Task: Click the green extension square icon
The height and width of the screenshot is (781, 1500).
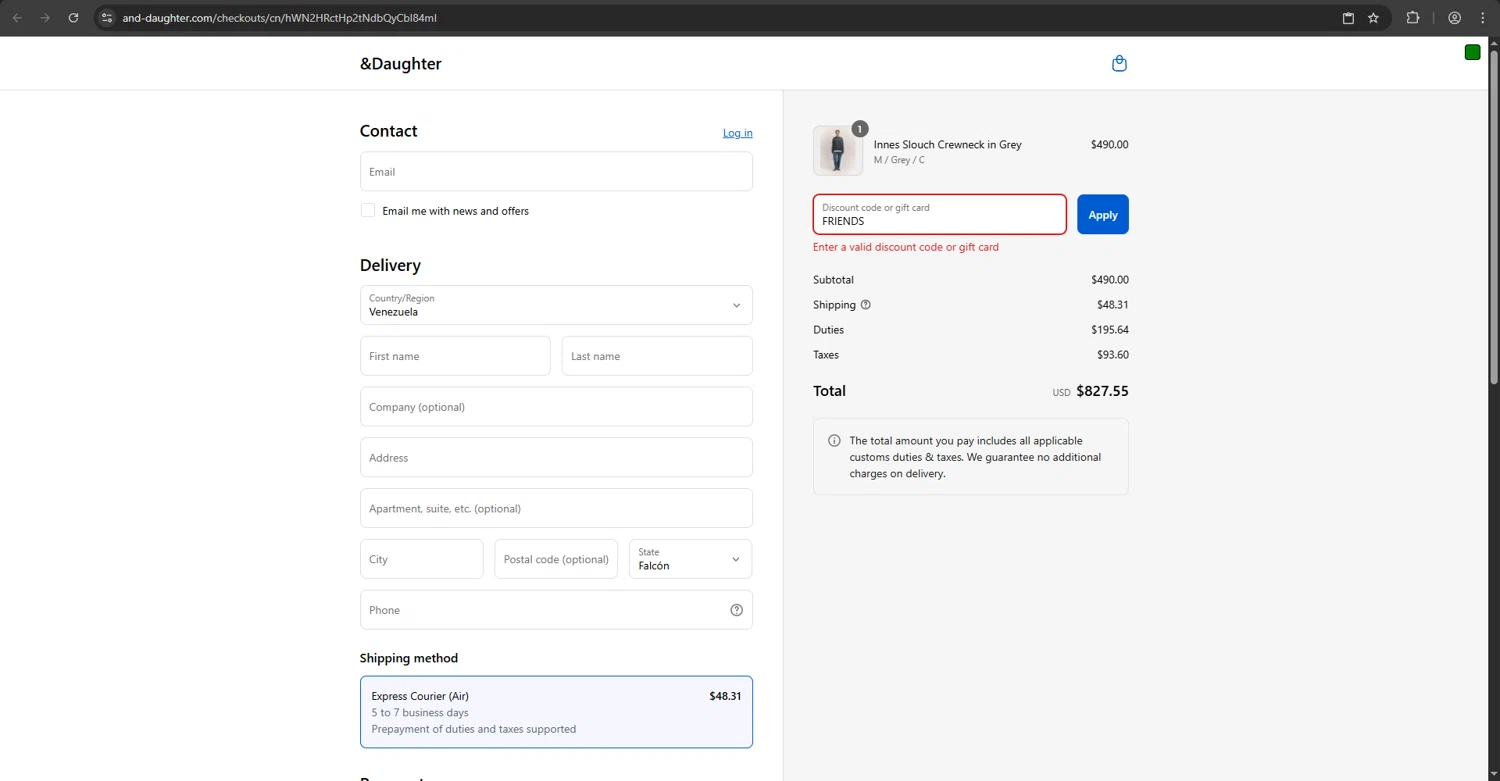Action: 1472,52
